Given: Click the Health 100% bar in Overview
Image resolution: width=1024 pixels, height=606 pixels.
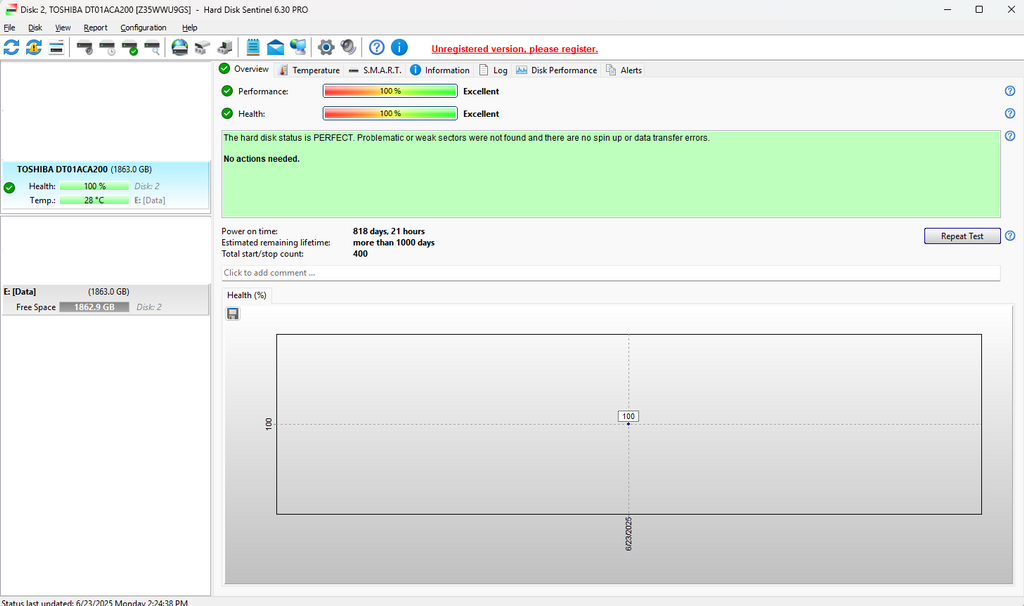Looking at the screenshot, I should point(390,113).
